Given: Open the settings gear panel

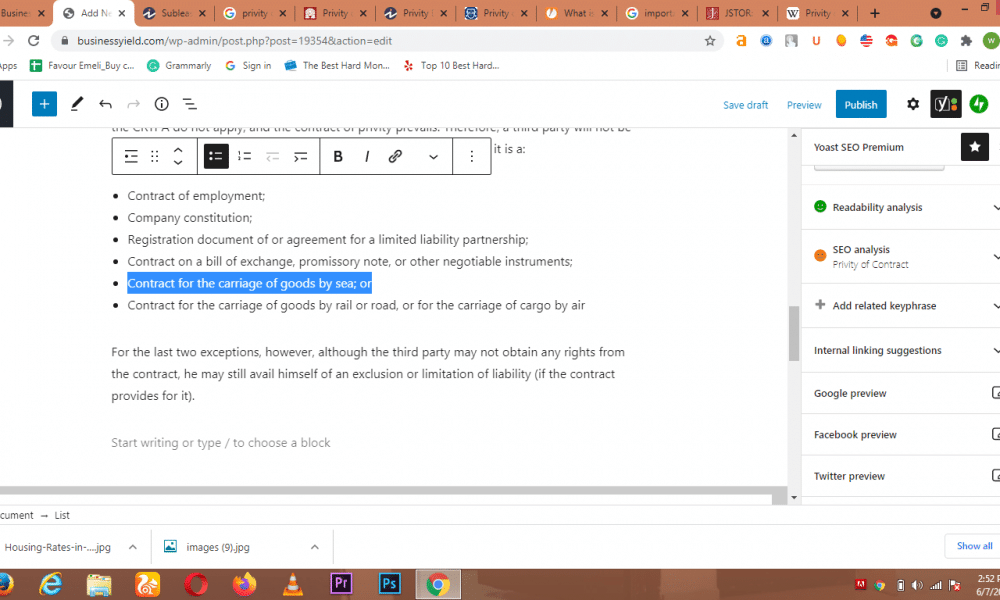Looking at the screenshot, I should (x=912, y=104).
